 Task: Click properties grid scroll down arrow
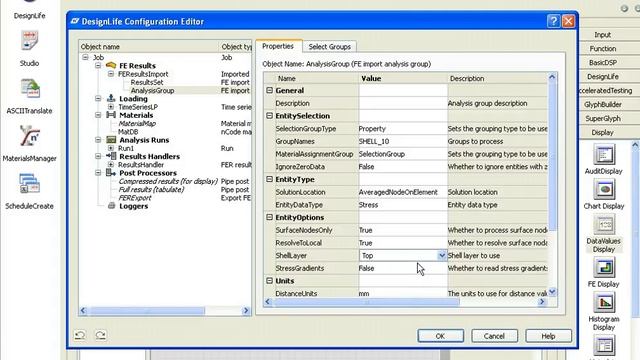[x=552, y=291]
